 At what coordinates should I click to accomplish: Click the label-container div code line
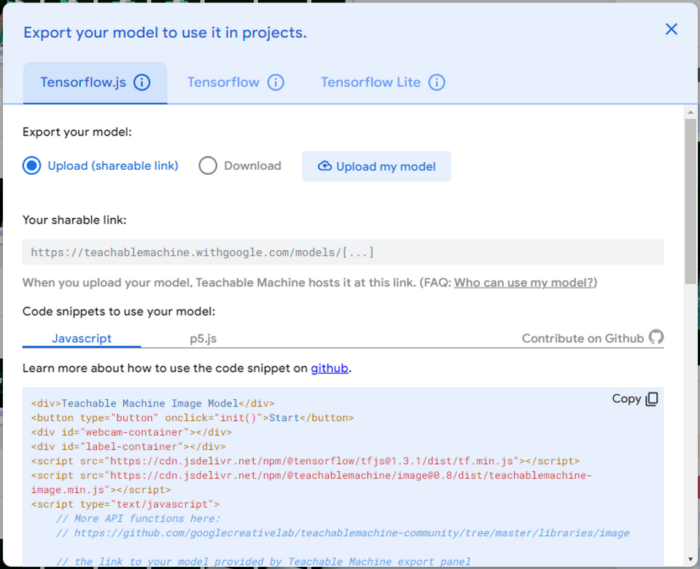coord(128,446)
